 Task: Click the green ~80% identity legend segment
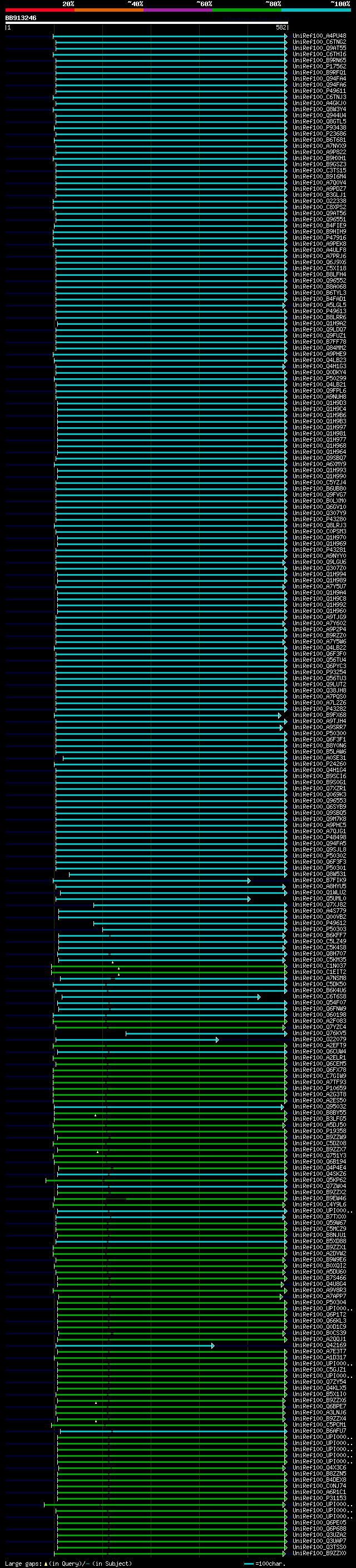point(247,10)
